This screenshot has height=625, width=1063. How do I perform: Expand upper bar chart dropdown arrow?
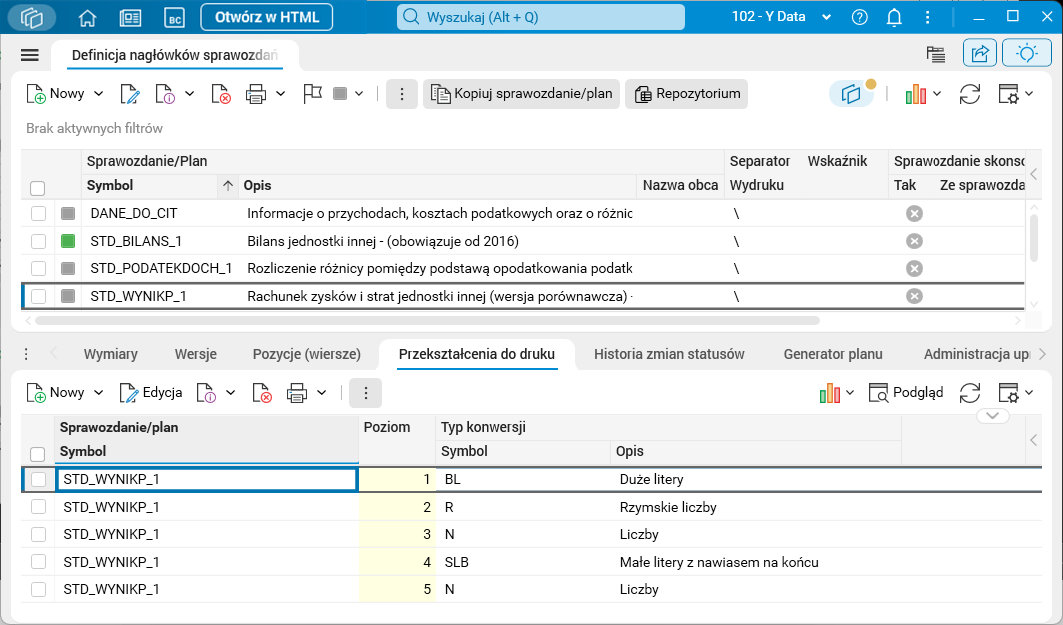tap(937, 94)
